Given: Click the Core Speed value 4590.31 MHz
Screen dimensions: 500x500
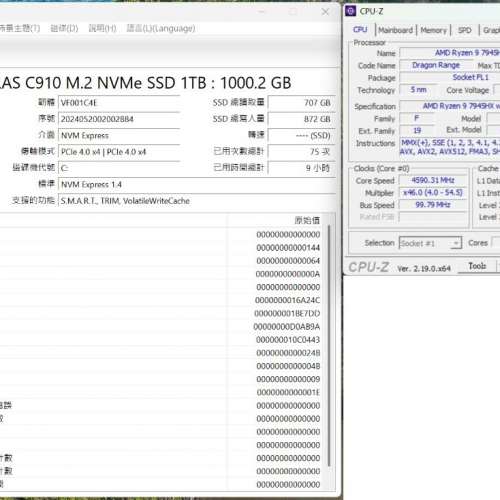Looking at the screenshot, I should click(433, 180).
